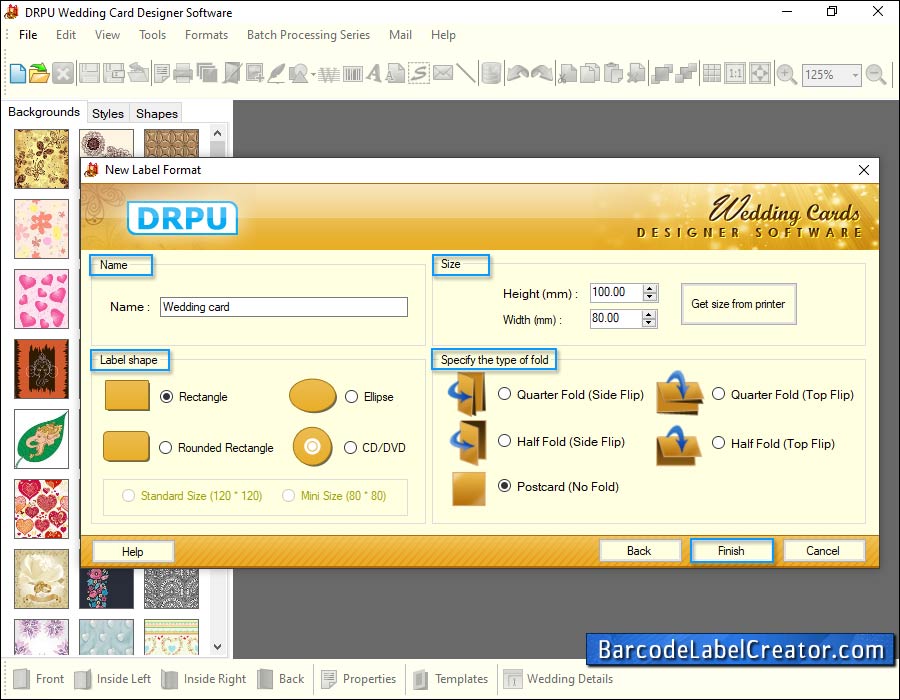
Task: Click the Barcode tool icon in toolbar
Action: 352,74
